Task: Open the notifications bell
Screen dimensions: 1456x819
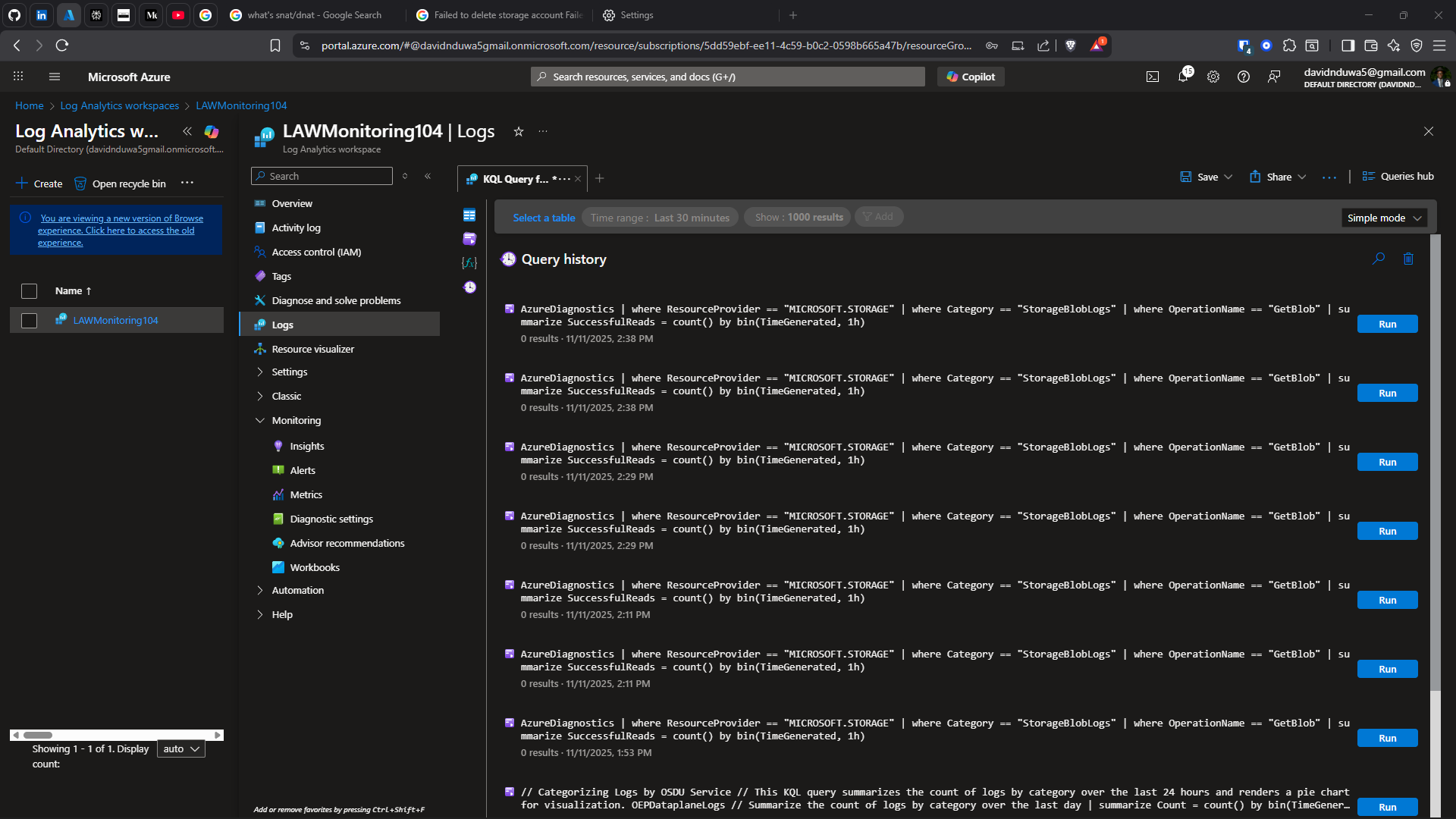Action: [x=1183, y=77]
